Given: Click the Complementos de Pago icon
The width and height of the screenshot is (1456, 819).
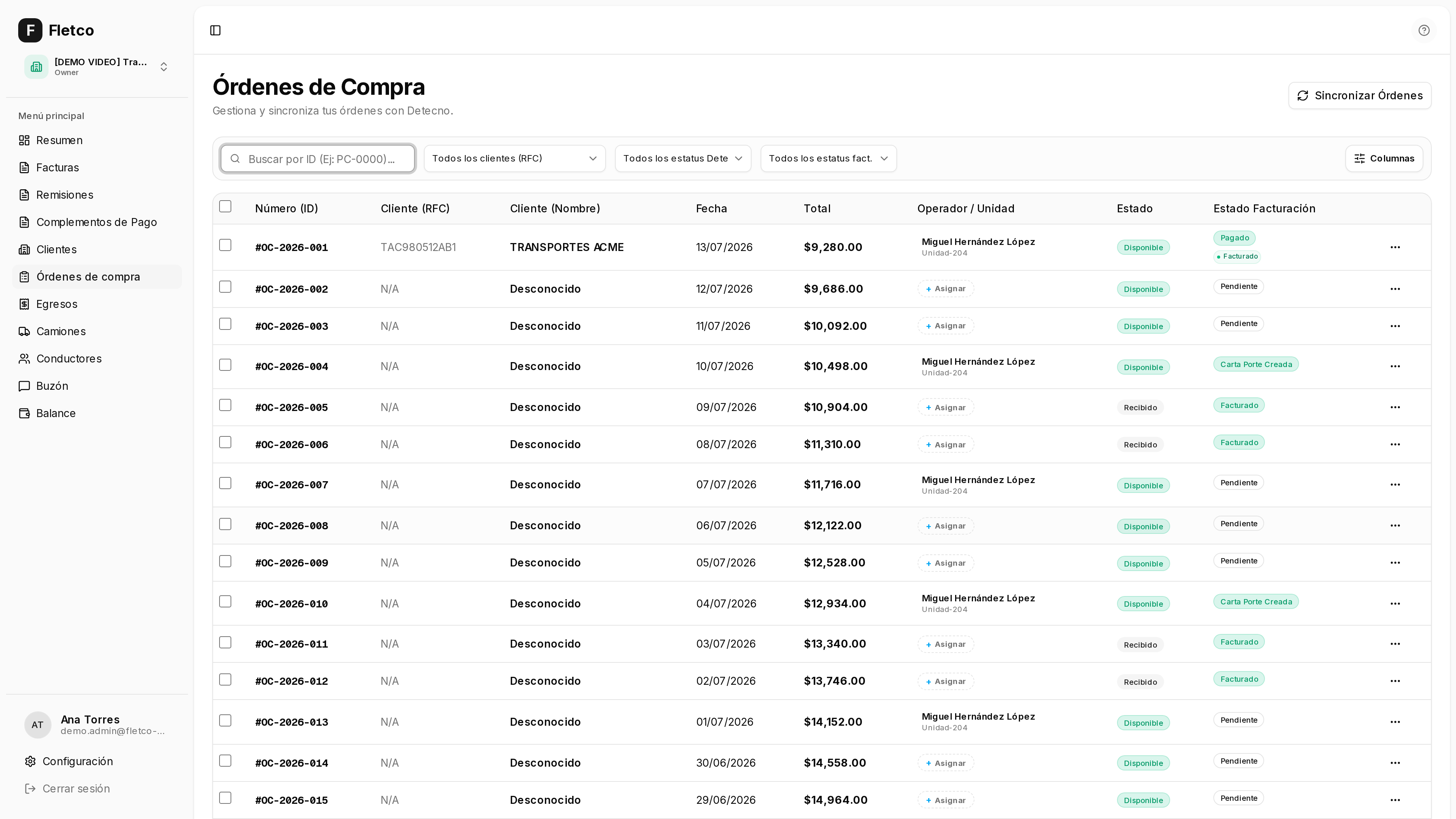Looking at the screenshot, I should [x=24, y=222].
